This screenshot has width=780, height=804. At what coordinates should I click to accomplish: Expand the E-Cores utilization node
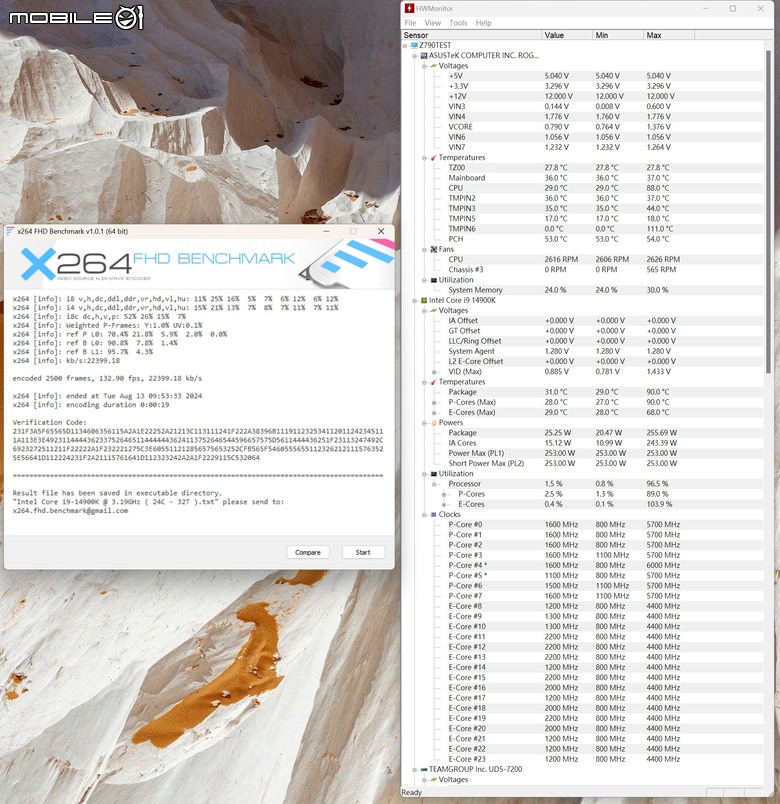[x=444, y=505]
